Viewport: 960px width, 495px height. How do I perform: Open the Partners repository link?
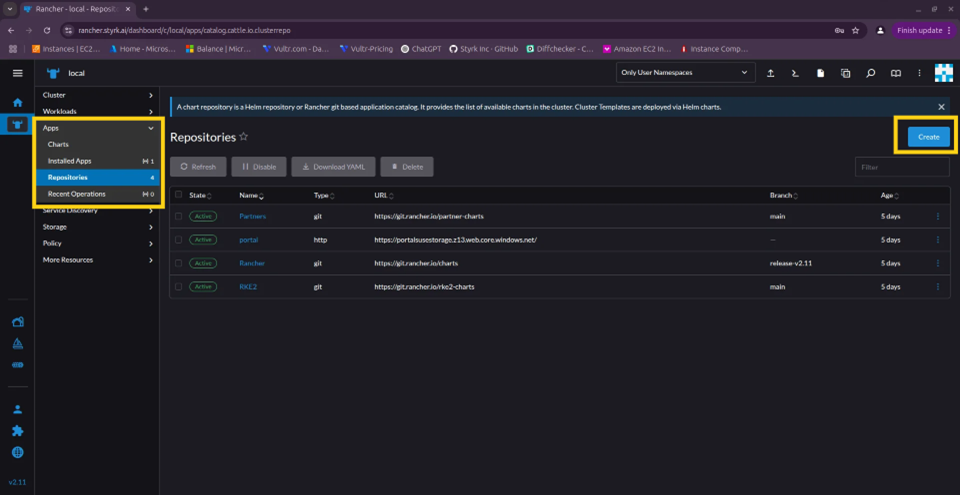click(x=252, y=216)
